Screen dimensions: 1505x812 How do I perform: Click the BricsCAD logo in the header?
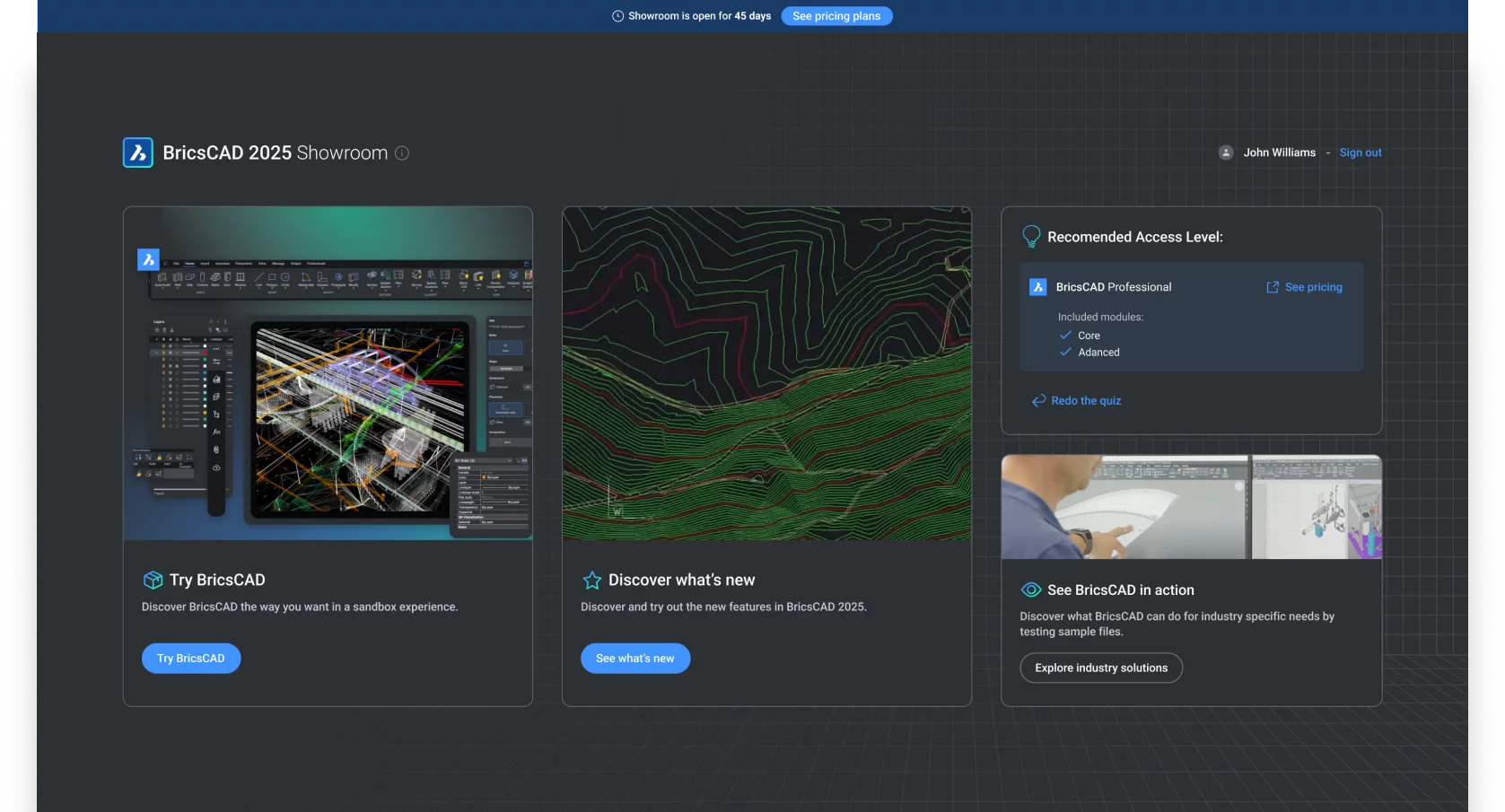(x=138, y=153)
